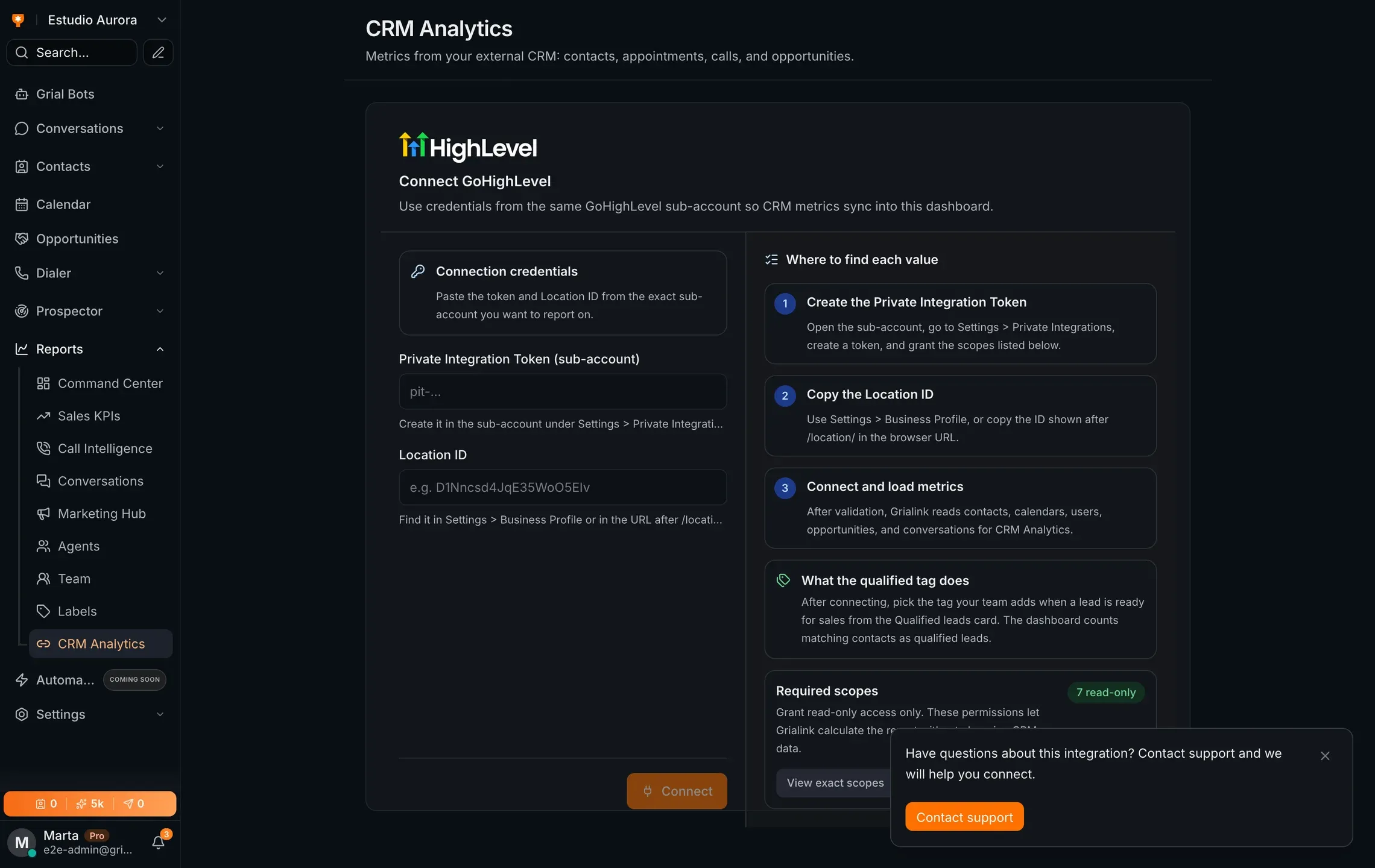Open Marketing Hub report
This screenshot has width=1375, height=868.
click(x=101, y=514)
